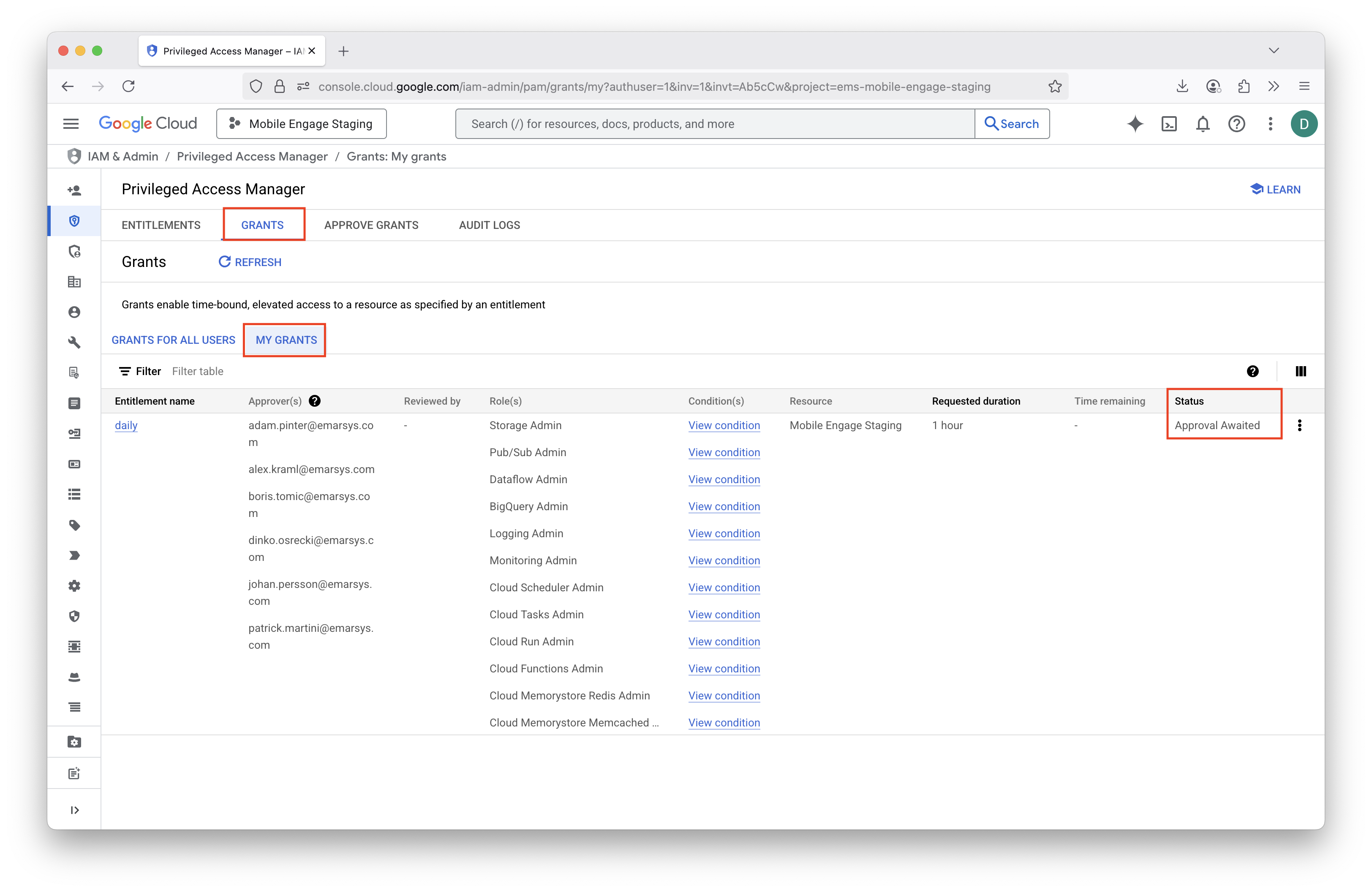
Task: Activate Cloud Shell terminal icon
Action: pos(1168,124)
